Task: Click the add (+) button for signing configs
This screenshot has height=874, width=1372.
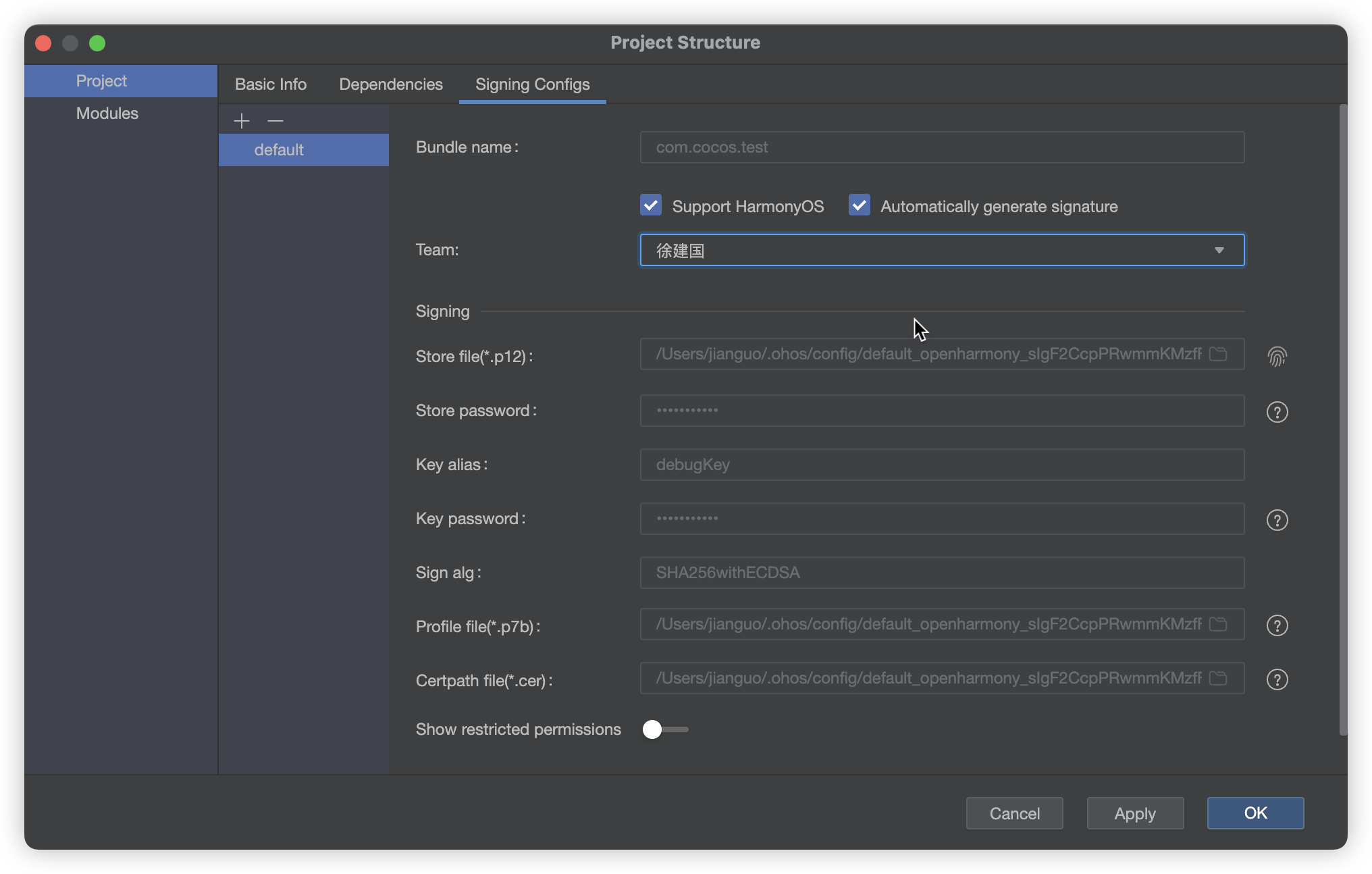Action: 243,120
